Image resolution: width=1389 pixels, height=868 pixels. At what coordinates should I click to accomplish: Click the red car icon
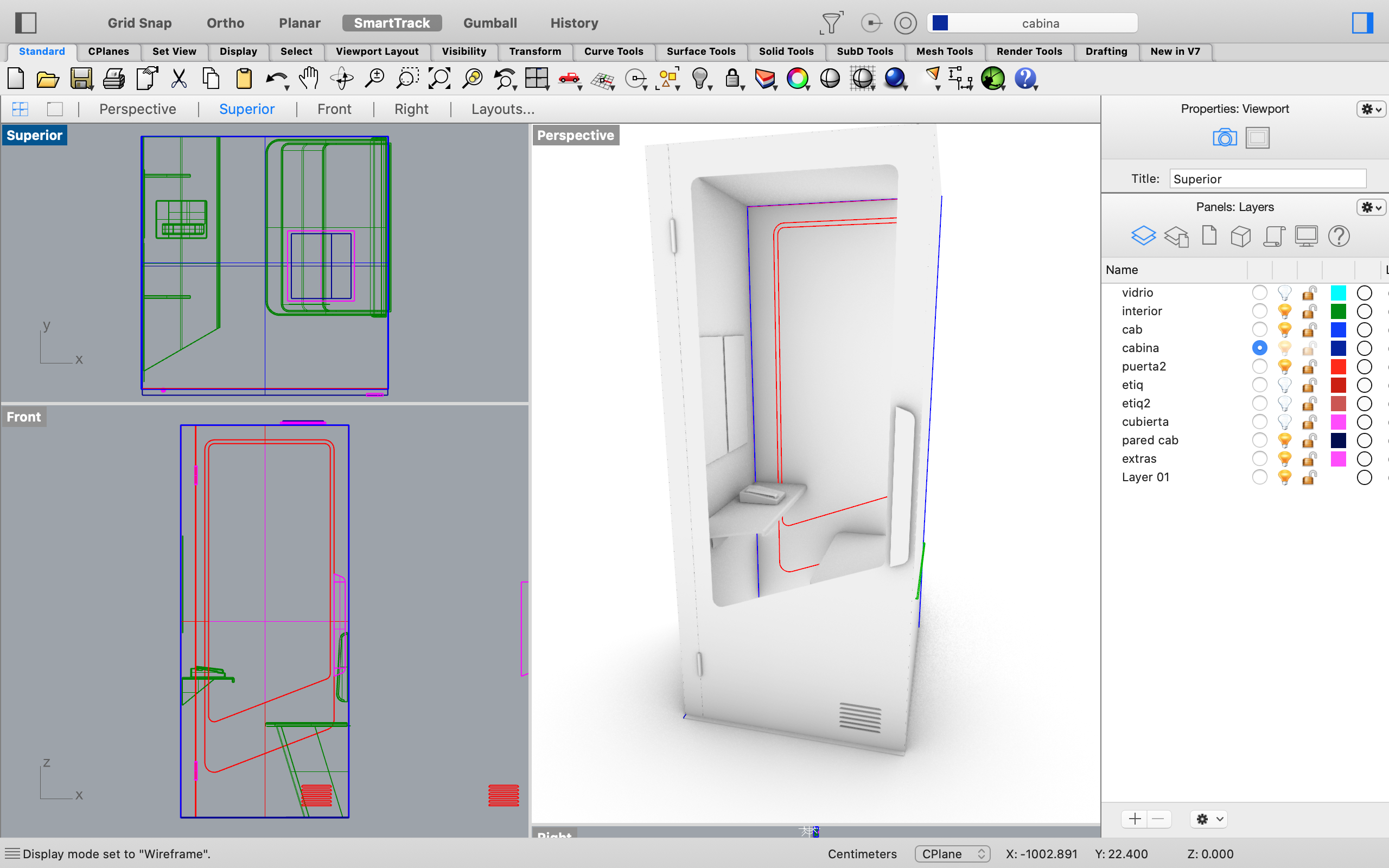tap(569, 78)
